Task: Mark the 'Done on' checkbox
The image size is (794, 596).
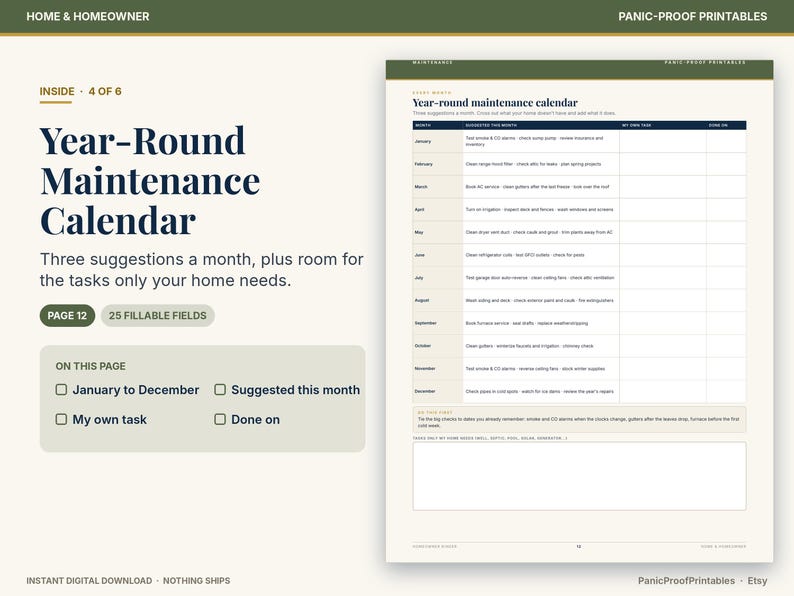Action: 220,419
